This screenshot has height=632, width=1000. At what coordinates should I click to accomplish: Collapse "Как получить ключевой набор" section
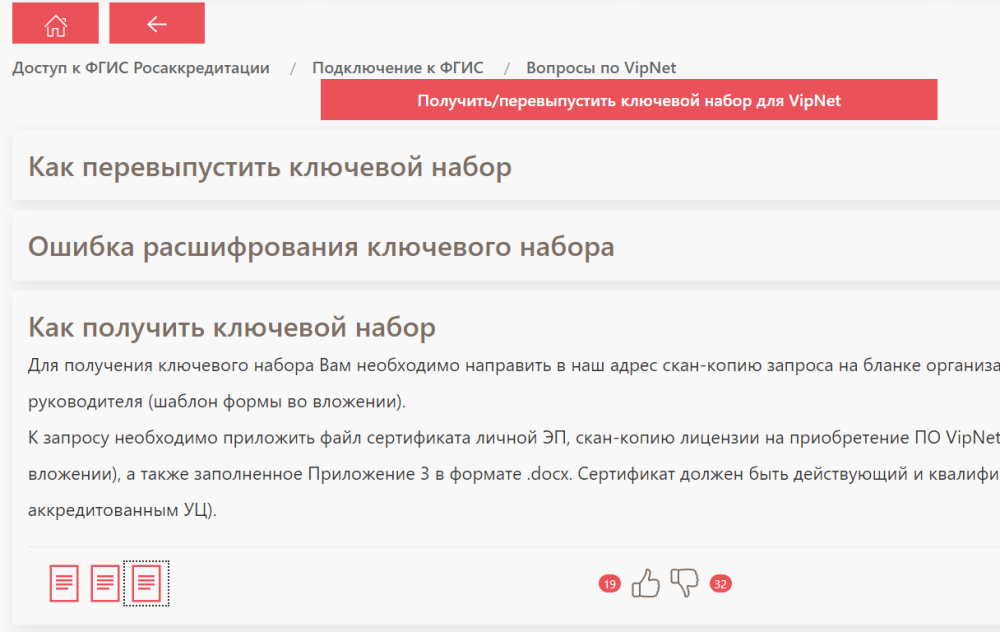tap(232, 327)
